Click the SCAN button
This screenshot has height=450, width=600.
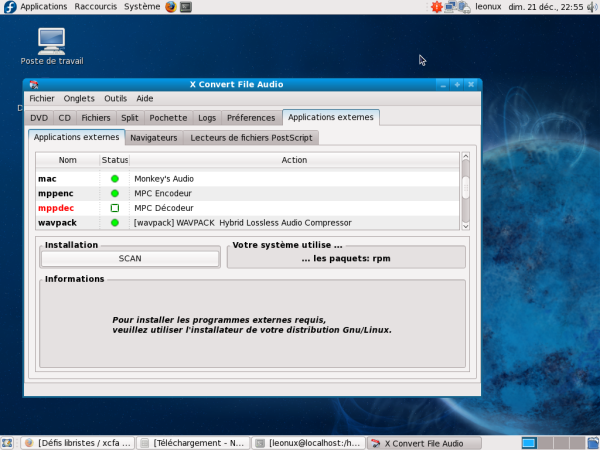click(130, 259)
